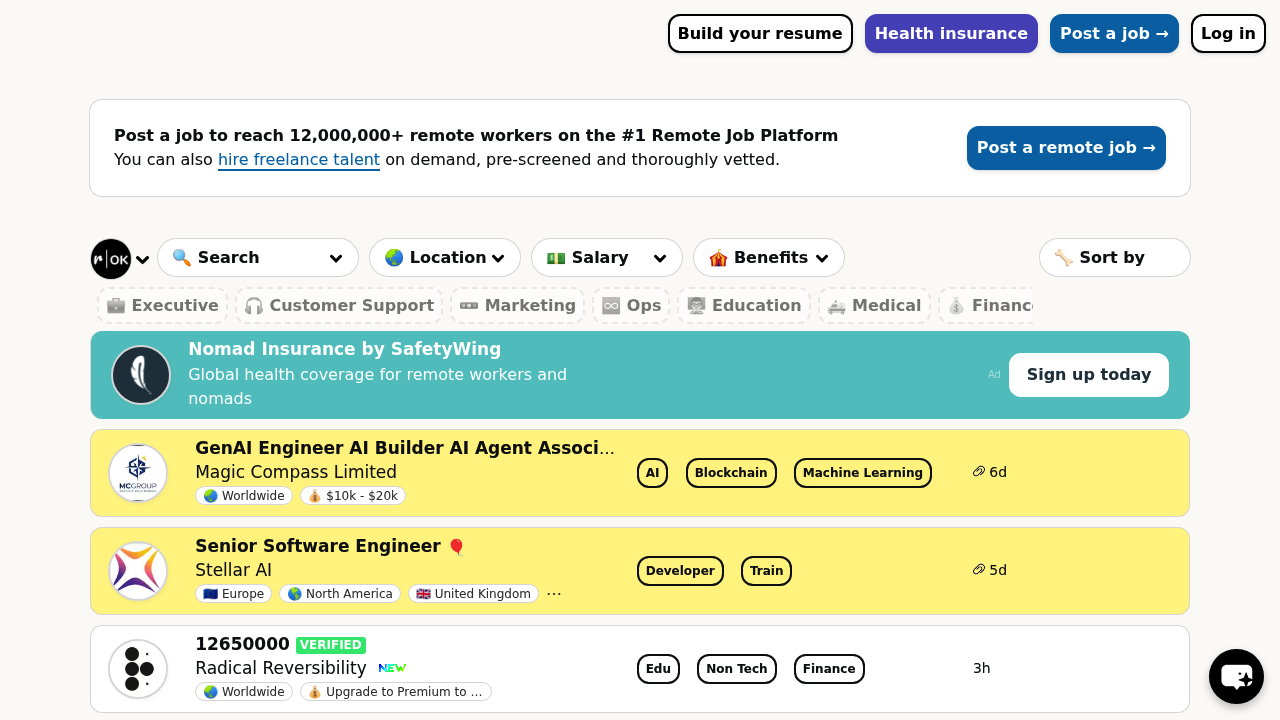
Task: Select the Blockchain tag
Action: coord(731,473)
